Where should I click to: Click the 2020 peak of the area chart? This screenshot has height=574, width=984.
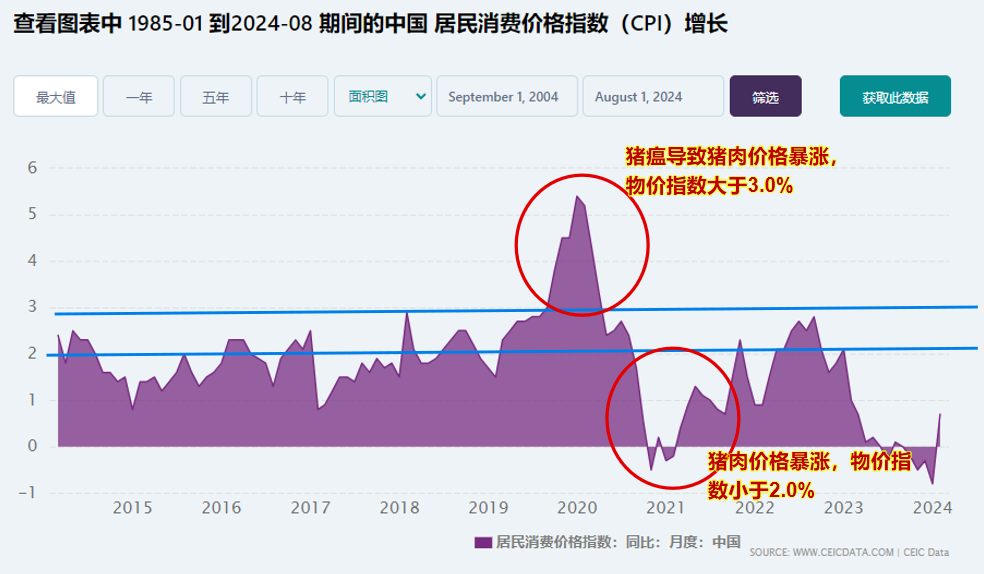click(577, 198)
